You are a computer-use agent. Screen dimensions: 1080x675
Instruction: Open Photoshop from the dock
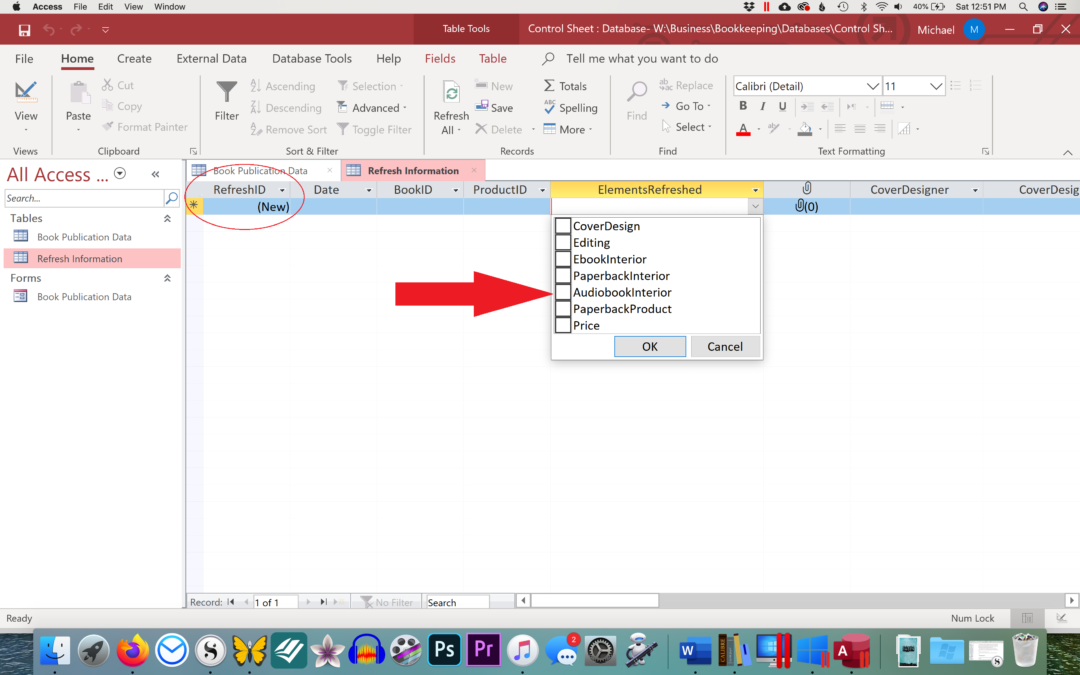(444, 650)
